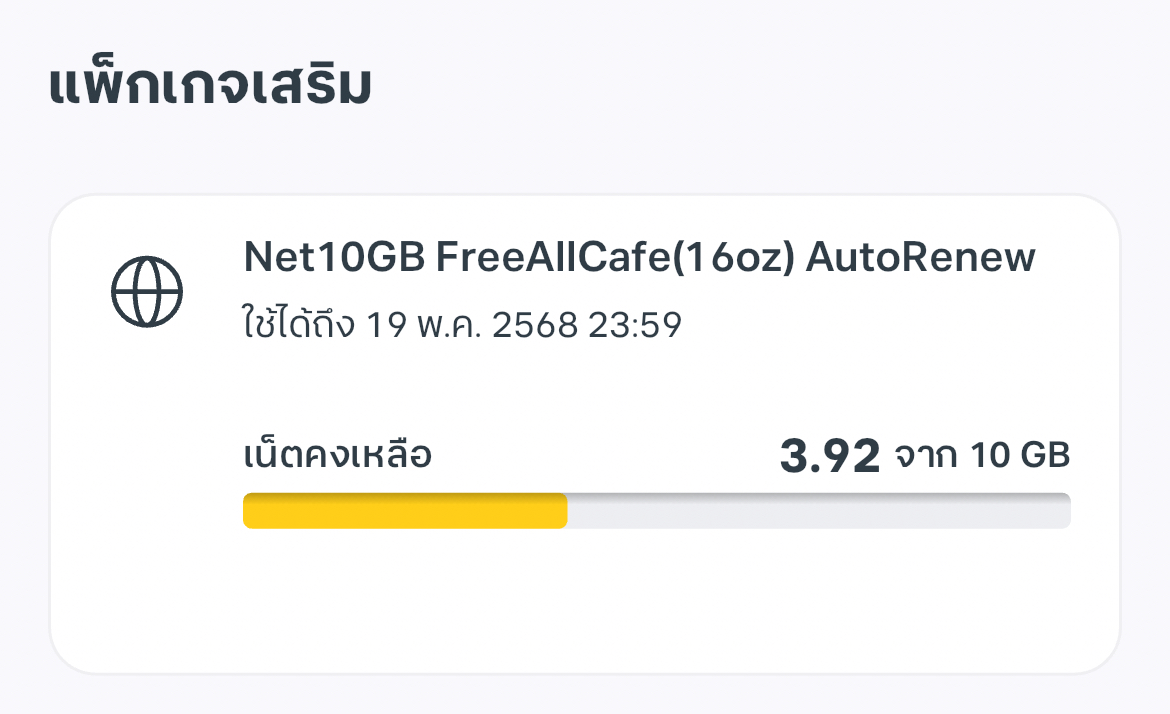The height and width of the screenshot is (714, 1170).
Task: Click the 3.92 remaining data value
Action: coord(829,457)
